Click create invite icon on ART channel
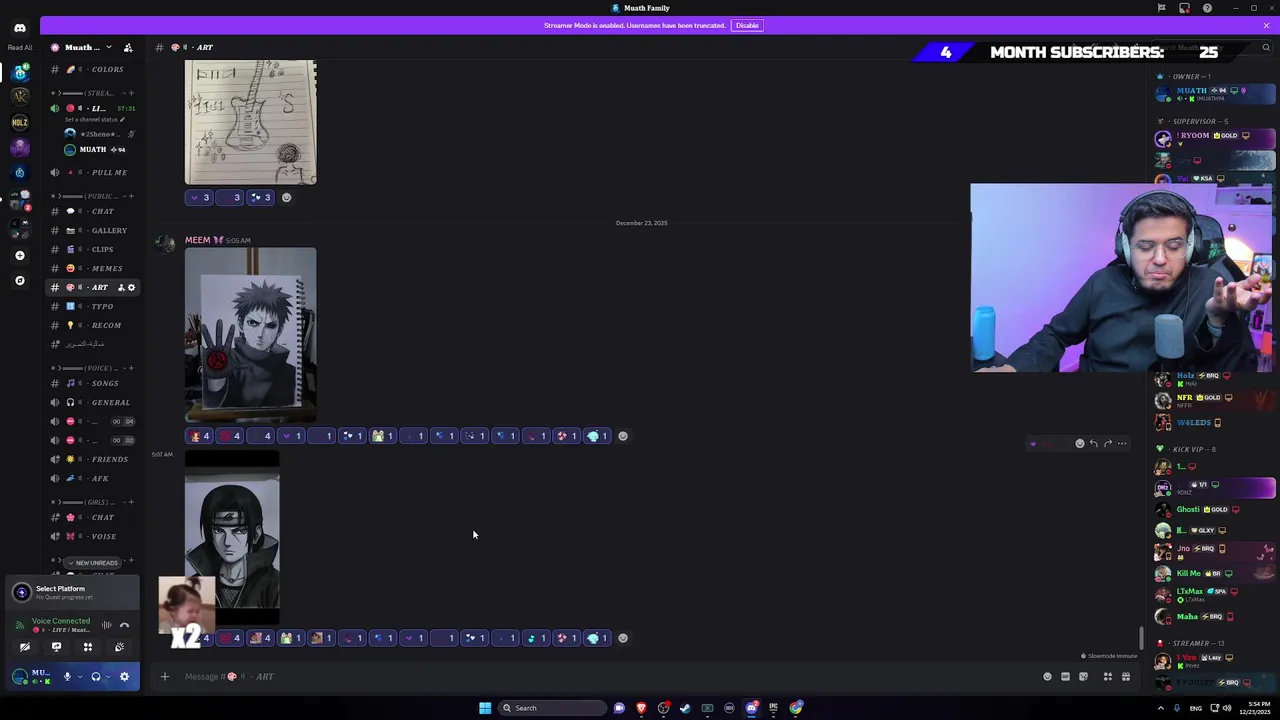This screenshot has width=1280, height=720. pos(121,287)
